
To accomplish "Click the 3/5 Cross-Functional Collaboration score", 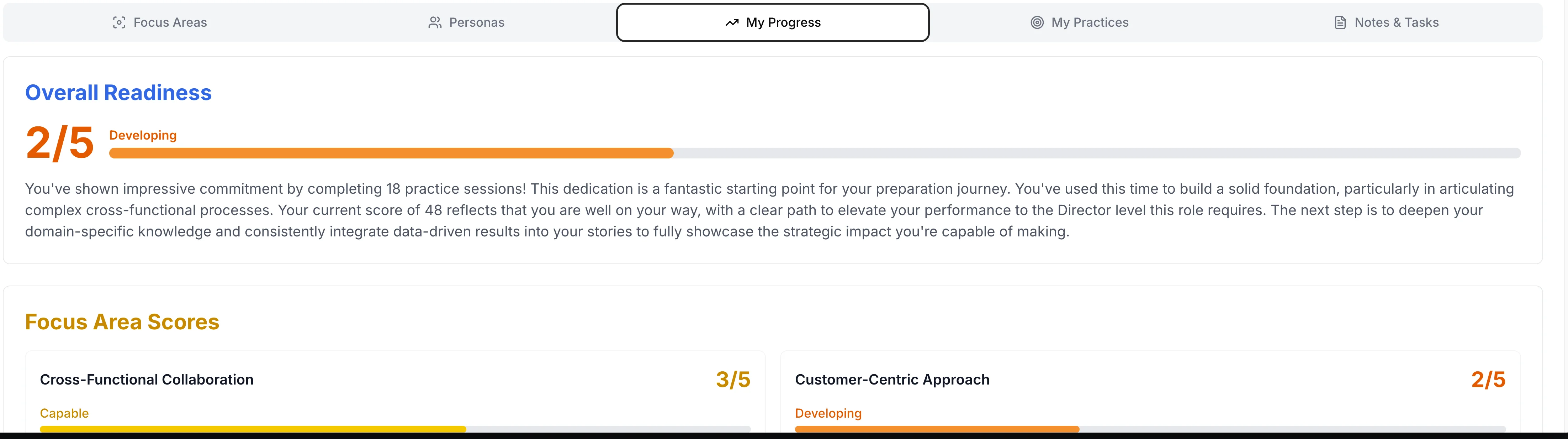I will point(733,379).
